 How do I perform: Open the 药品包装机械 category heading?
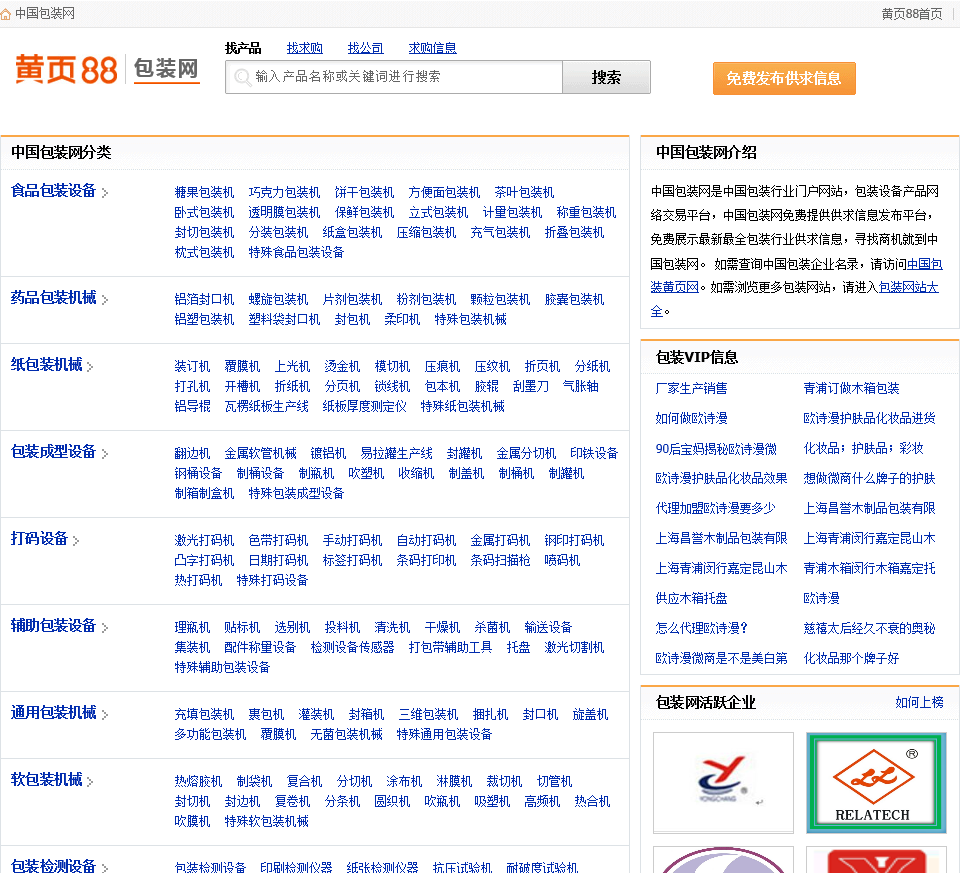(53, 298)
